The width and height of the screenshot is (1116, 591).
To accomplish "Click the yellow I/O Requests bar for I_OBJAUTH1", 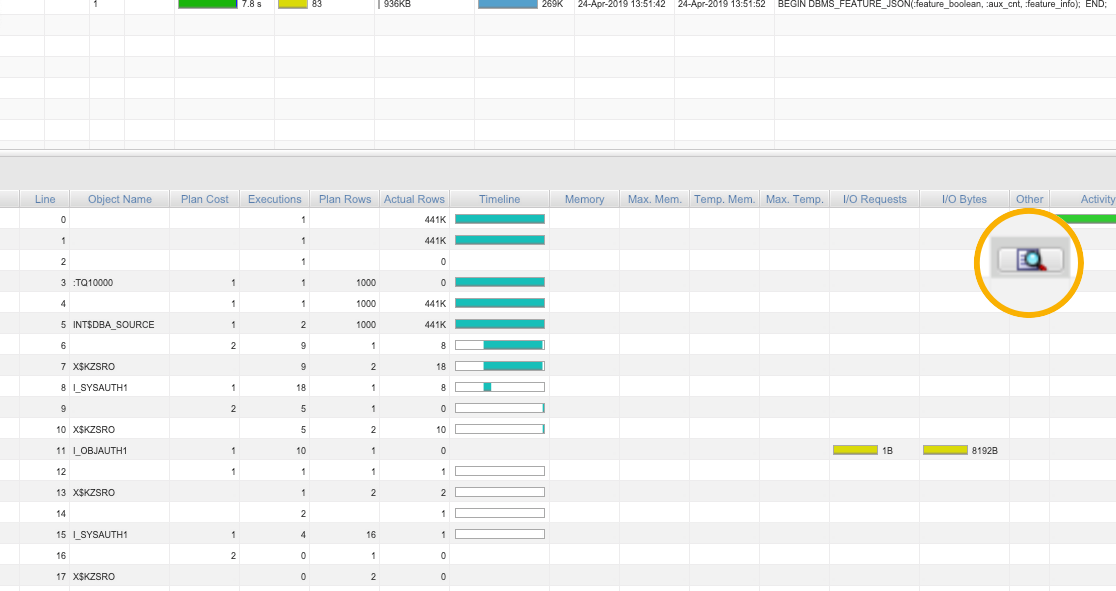I will (x=856, y=450).
